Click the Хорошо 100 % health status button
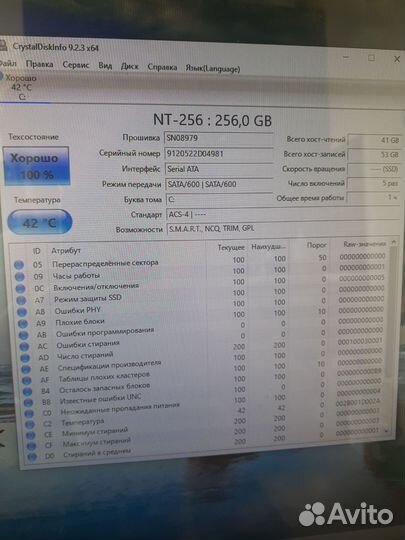 37,166
